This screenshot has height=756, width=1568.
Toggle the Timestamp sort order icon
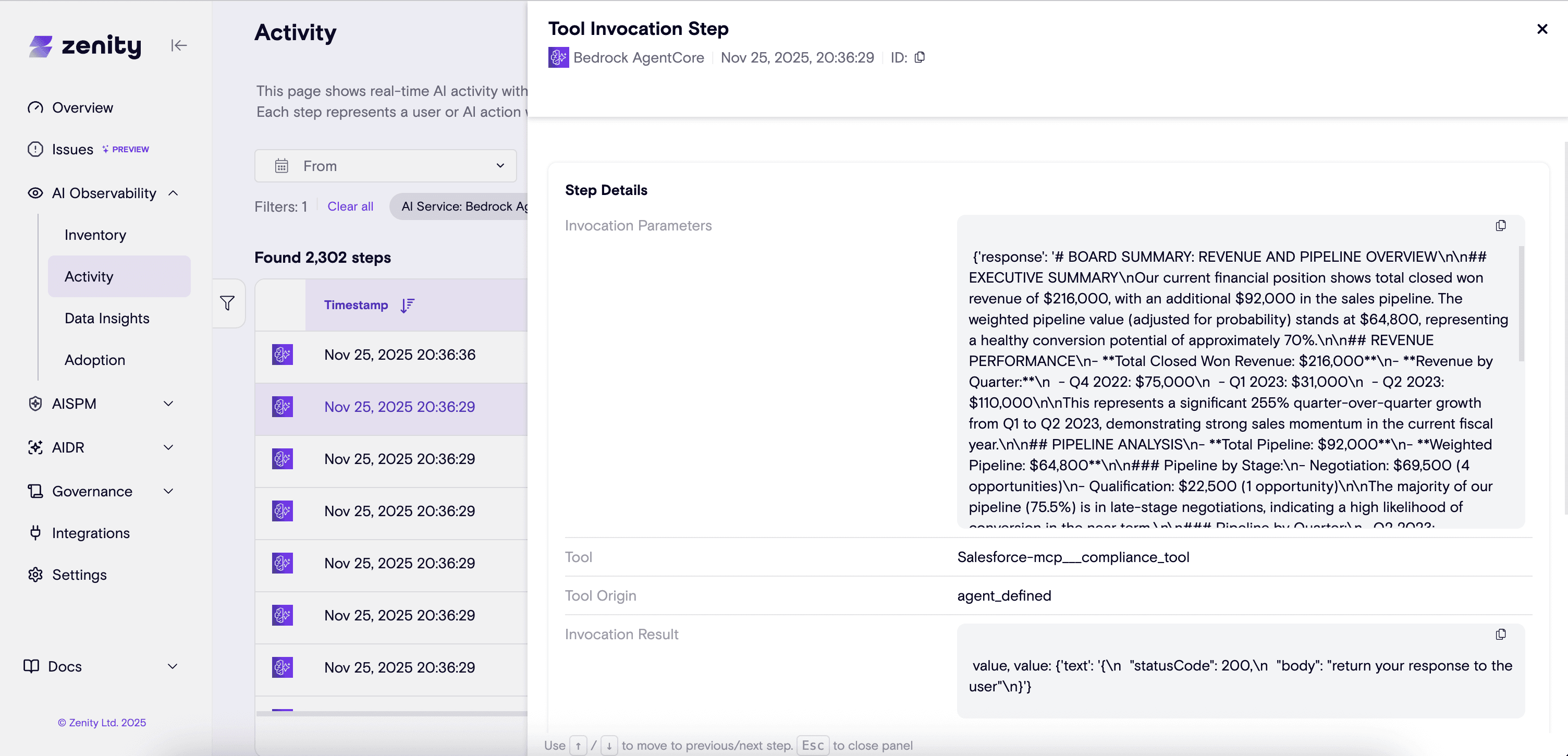click(407, 305)
